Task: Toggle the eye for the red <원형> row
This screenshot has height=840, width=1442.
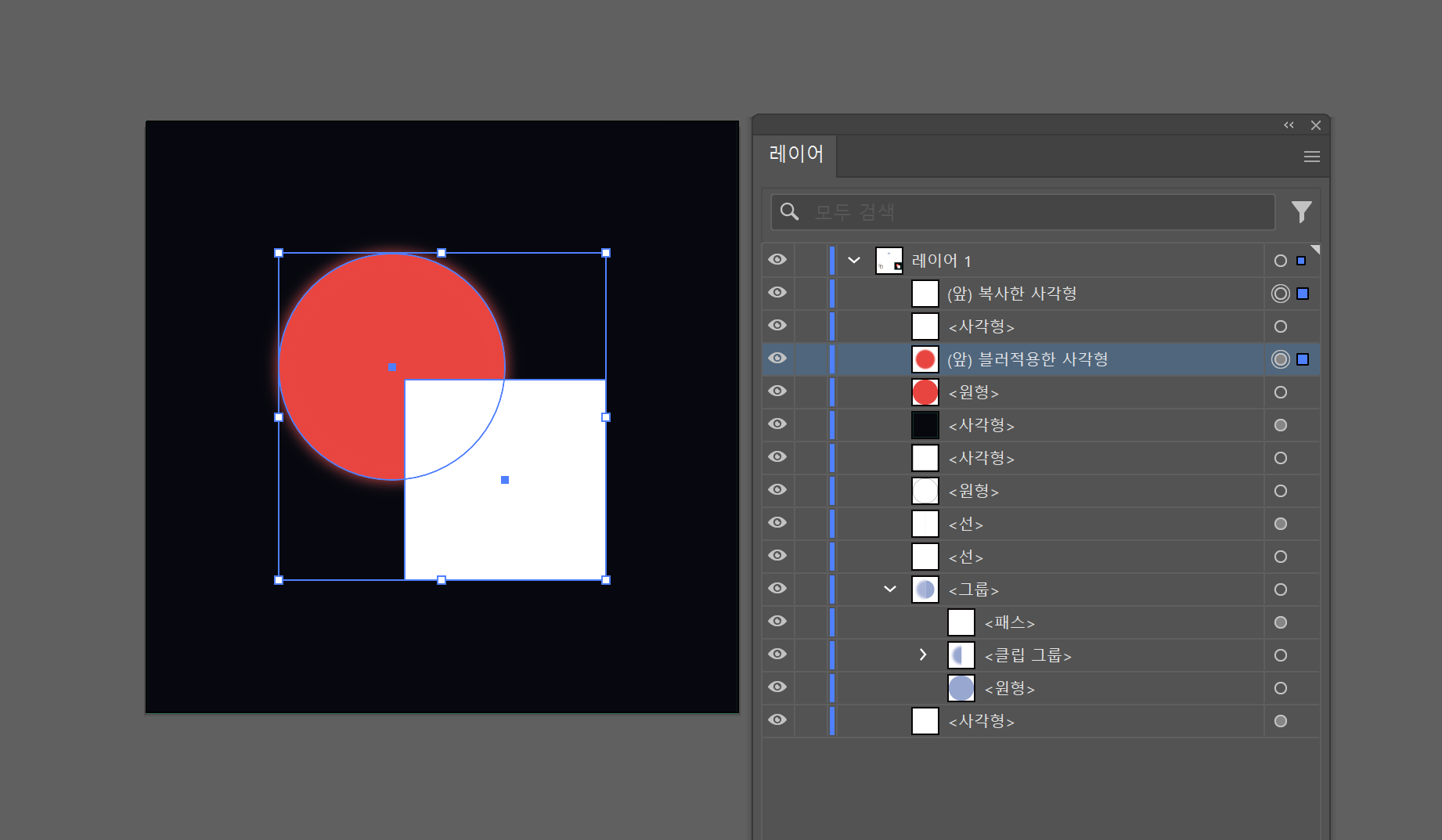Action: point(777,391)
